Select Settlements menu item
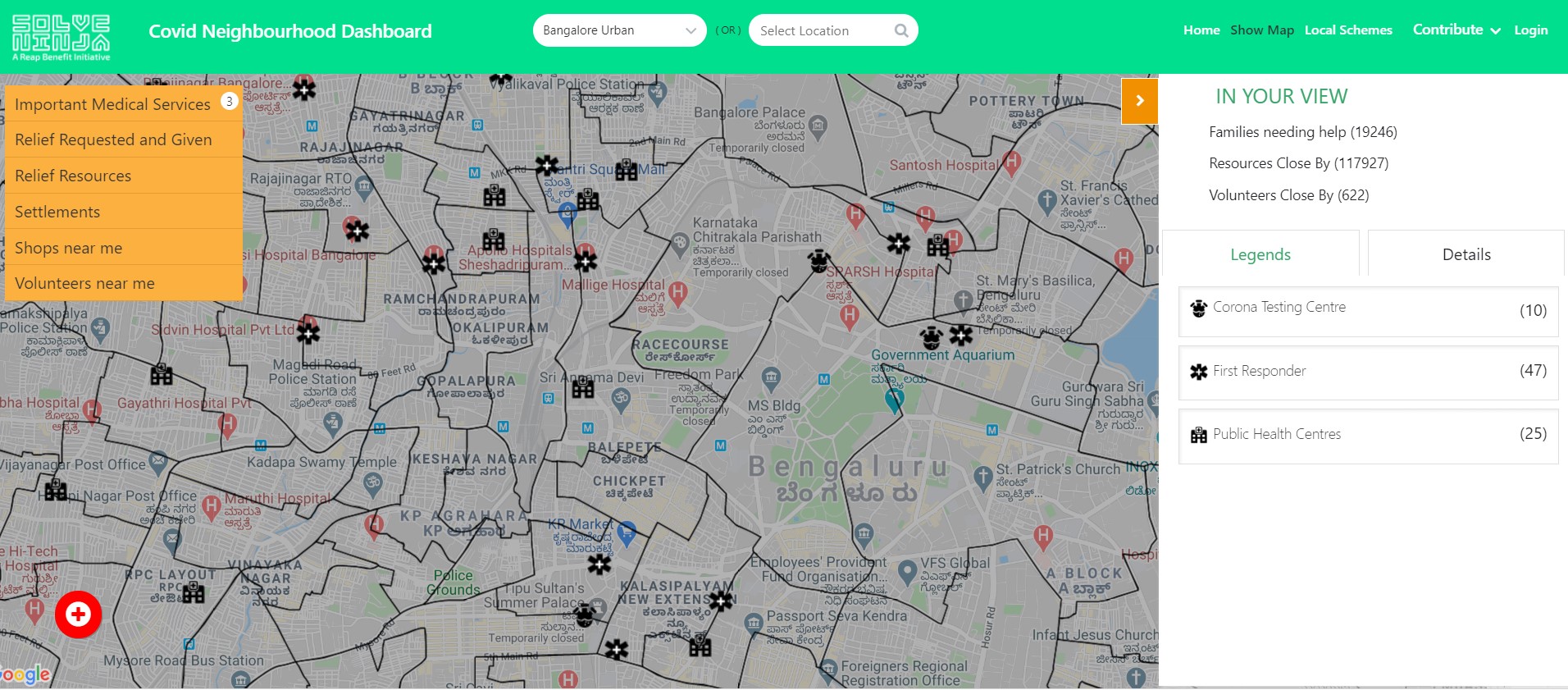 coord(124,212)
